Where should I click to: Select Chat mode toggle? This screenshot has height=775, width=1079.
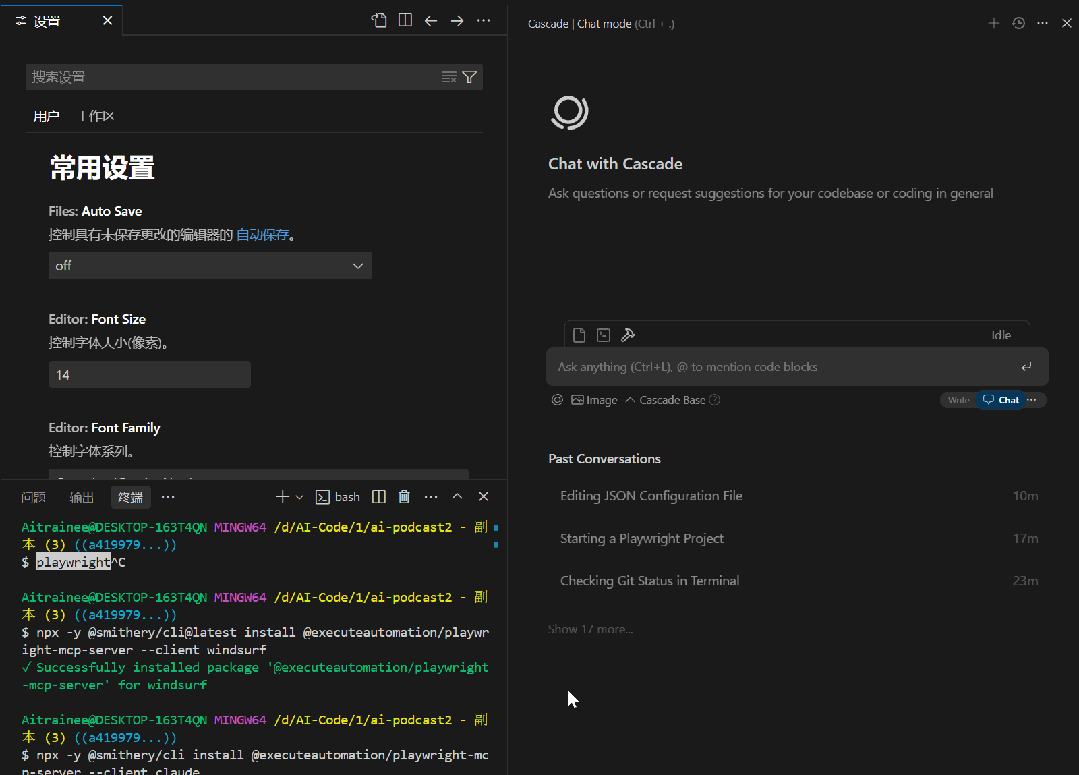click(1001, 400)
